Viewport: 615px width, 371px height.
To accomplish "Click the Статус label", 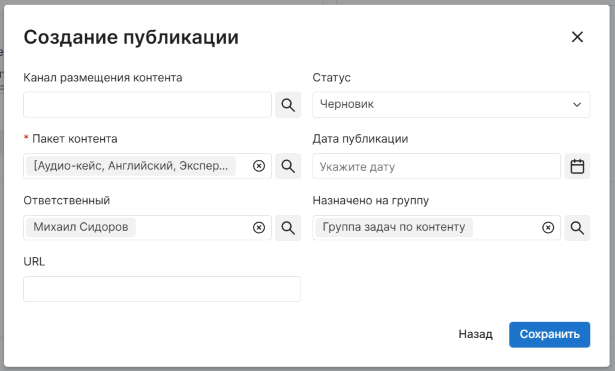I will [x=331, y=78].
